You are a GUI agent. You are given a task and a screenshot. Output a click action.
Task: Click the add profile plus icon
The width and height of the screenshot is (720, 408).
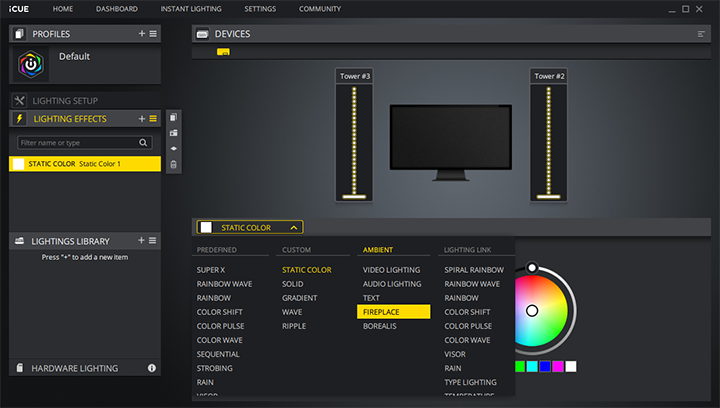(x=142, y=34)
